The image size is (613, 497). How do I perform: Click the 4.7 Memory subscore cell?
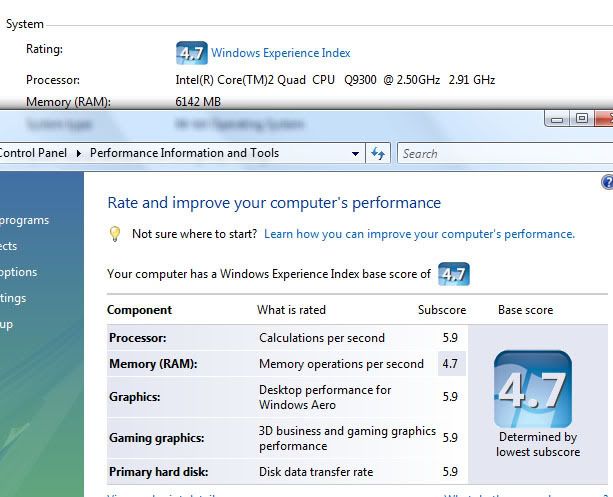coord(450,364)
